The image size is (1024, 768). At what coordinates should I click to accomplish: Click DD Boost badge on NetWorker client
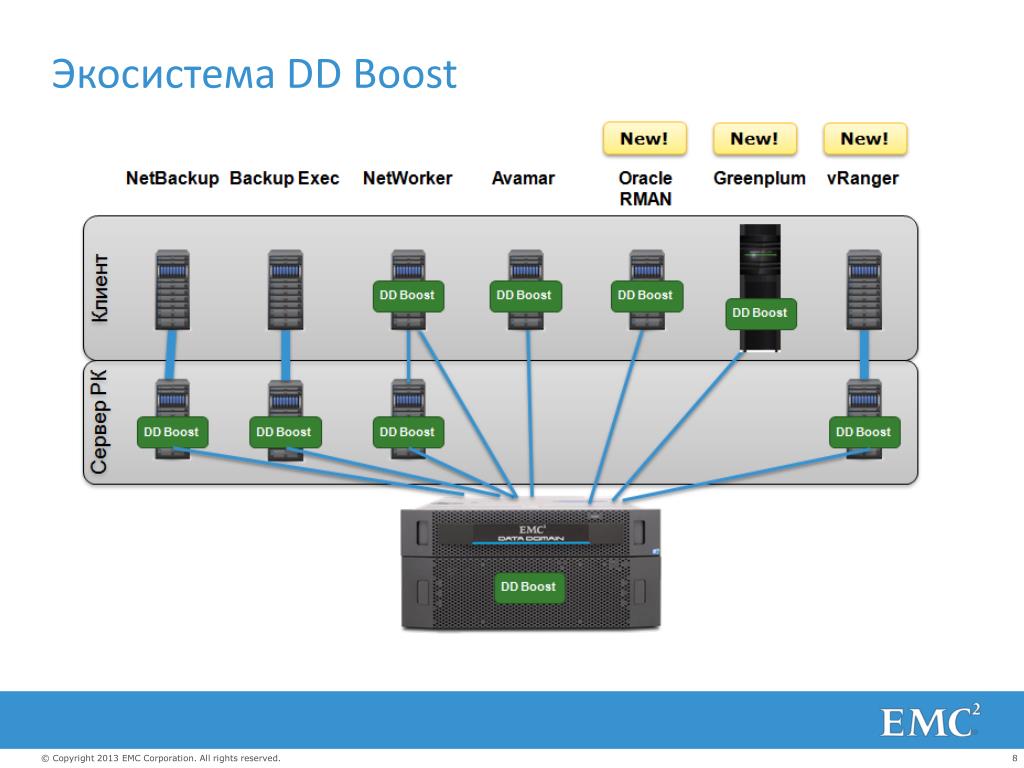pos(408,295)
